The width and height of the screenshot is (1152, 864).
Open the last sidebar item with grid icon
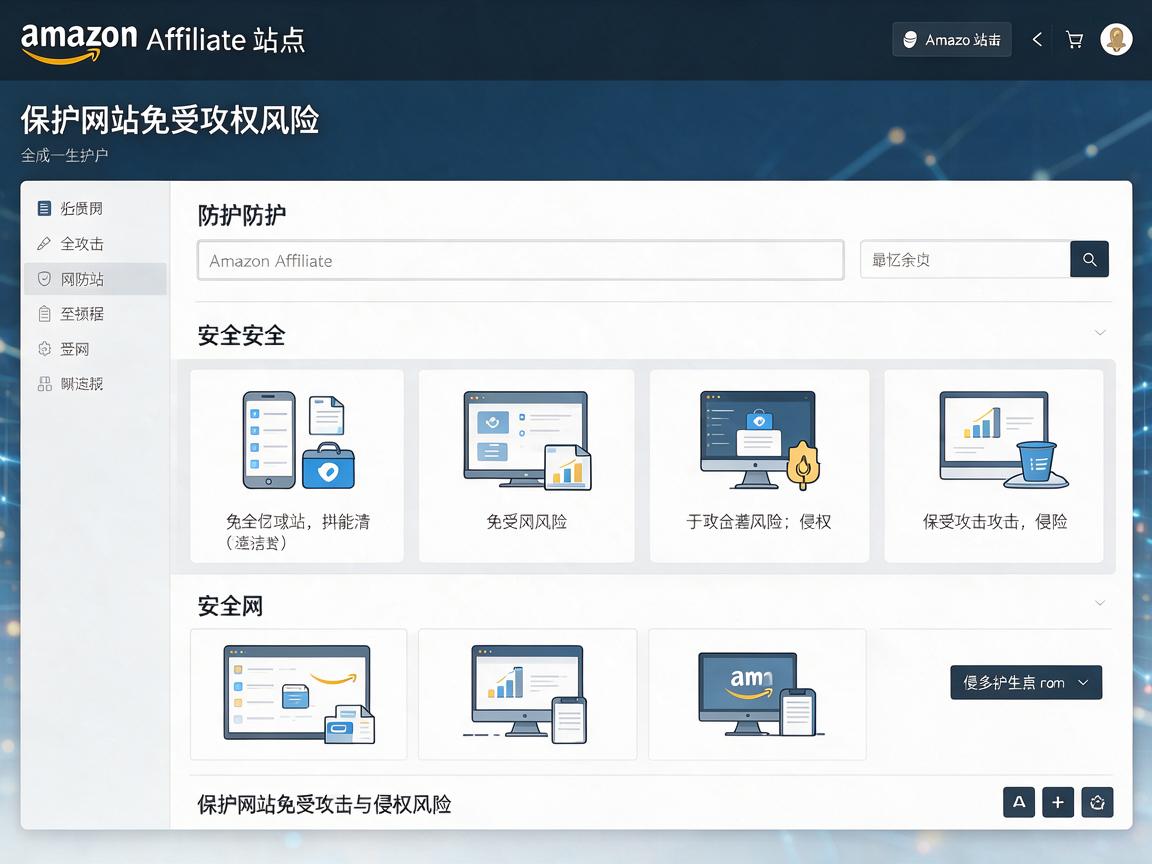click(x=96, y=384)
